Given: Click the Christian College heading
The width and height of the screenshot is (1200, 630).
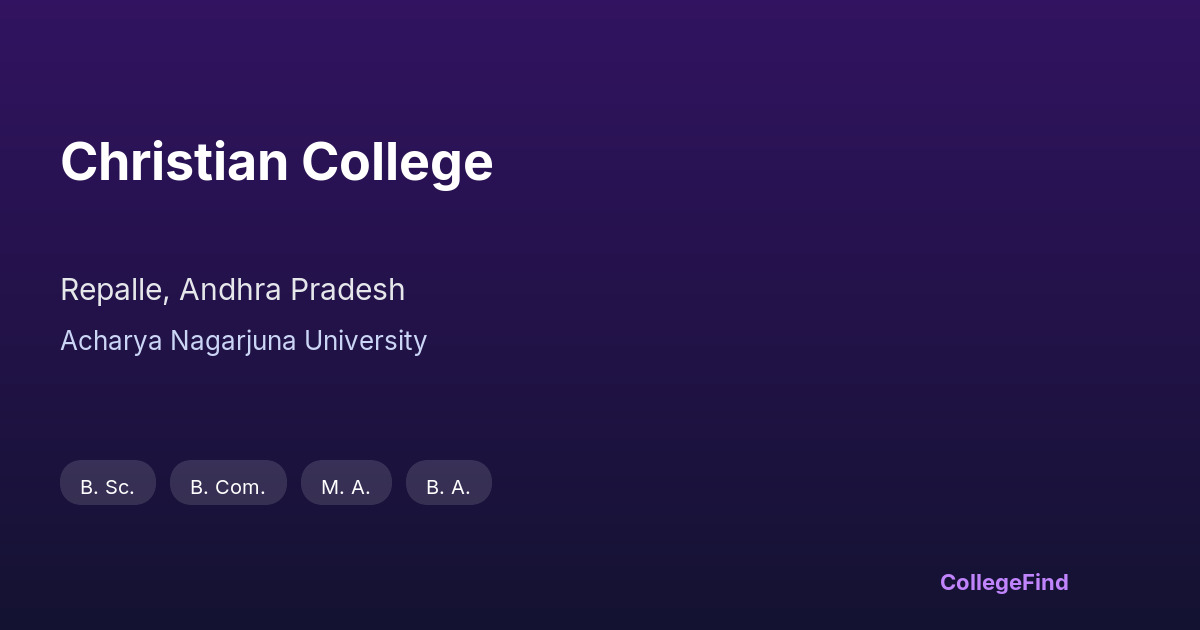Looking at the screenshot, I should click(276, 162).
